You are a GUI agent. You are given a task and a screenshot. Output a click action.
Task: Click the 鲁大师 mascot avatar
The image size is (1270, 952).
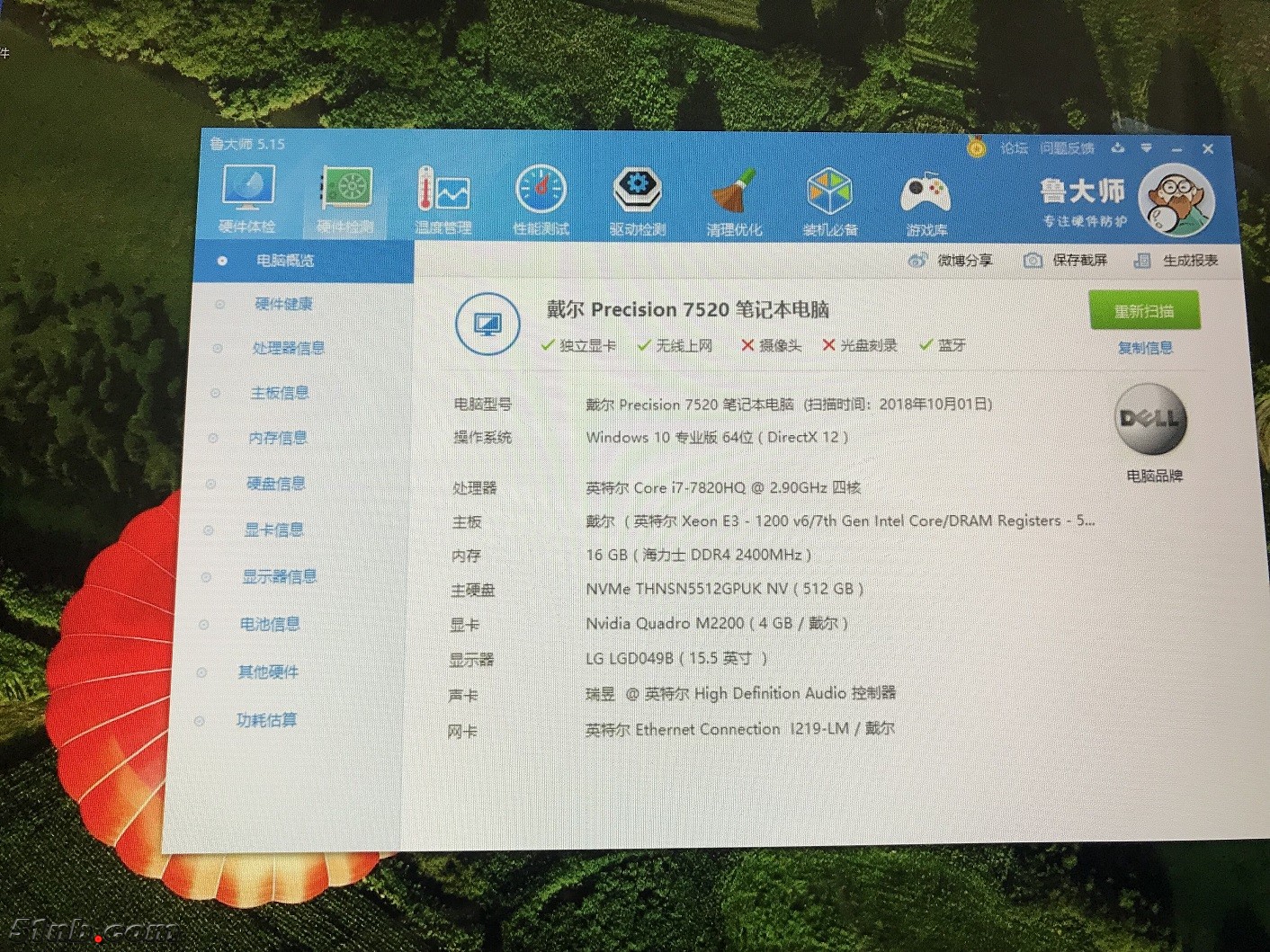[x=1176, y=201]
